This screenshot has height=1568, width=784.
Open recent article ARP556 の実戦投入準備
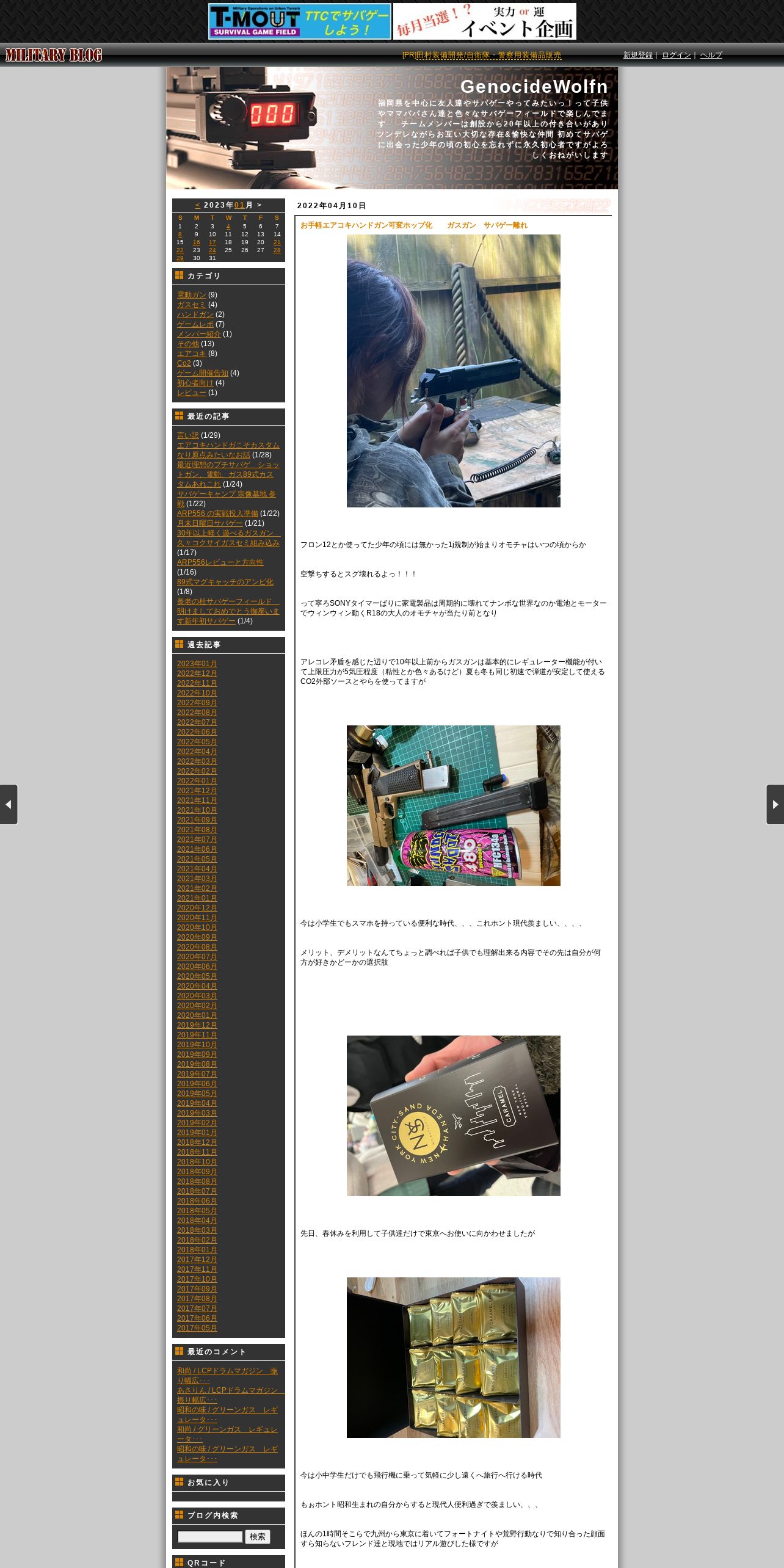tap(217, 514)
